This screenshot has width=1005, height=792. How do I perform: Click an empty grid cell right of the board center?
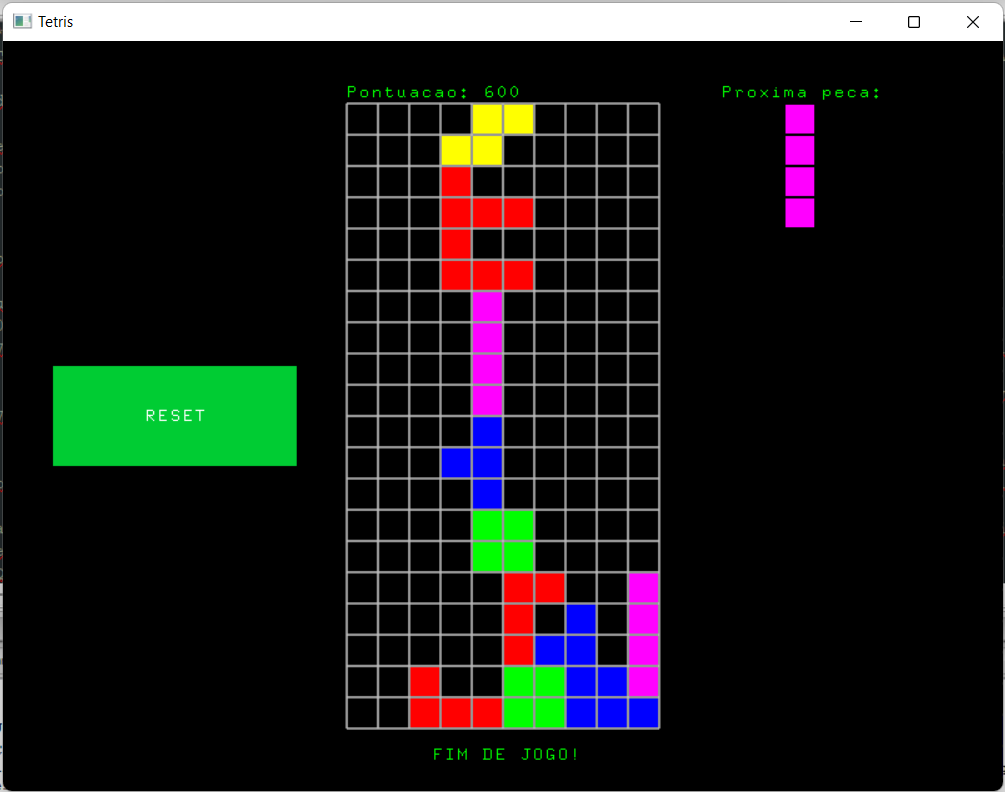click(x=581, y=400)
